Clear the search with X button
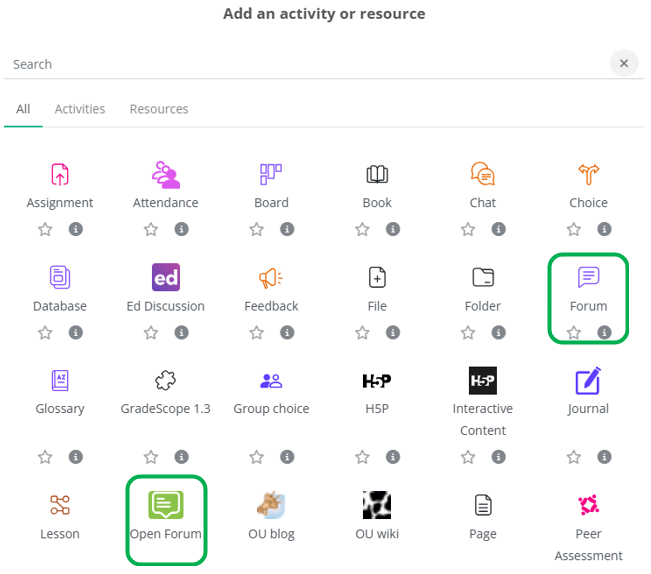Viewport: 651px width, 574px height. [x=624, y=63]
